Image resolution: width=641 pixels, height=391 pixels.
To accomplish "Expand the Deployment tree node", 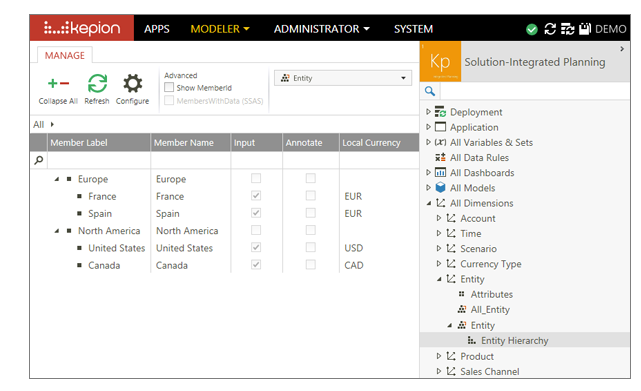I will coord(428,111).
